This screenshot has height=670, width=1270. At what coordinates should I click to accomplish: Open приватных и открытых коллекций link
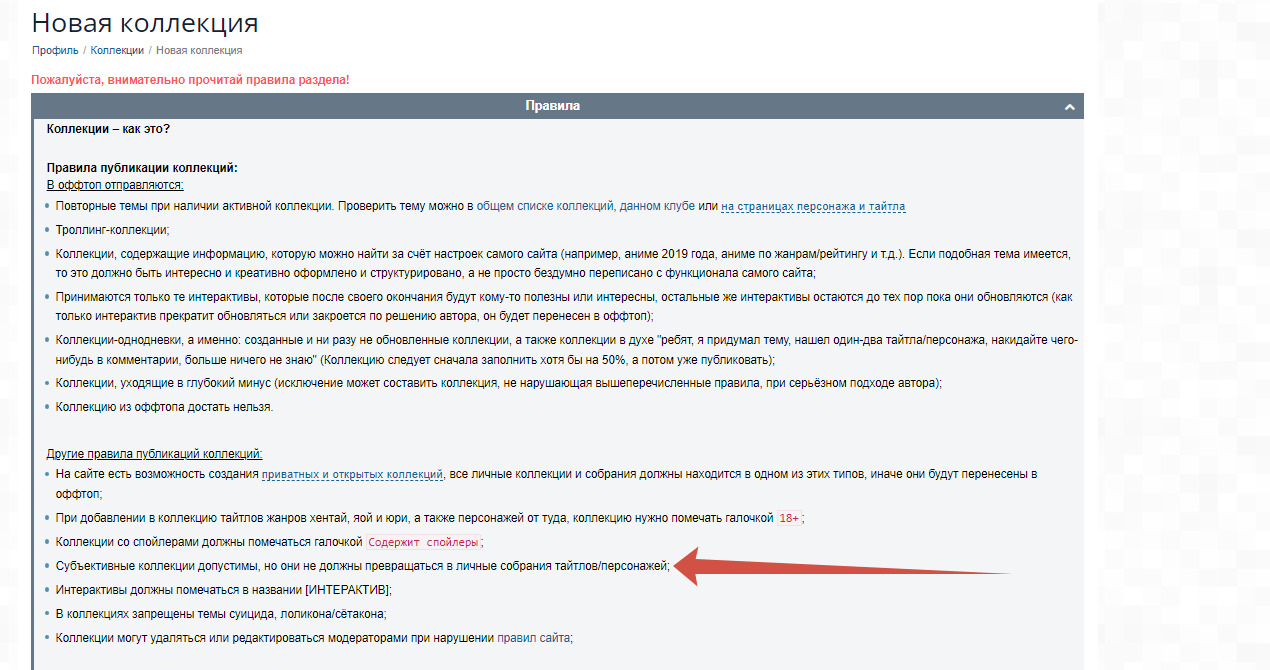pyautogui.click(x=352, y=474)
